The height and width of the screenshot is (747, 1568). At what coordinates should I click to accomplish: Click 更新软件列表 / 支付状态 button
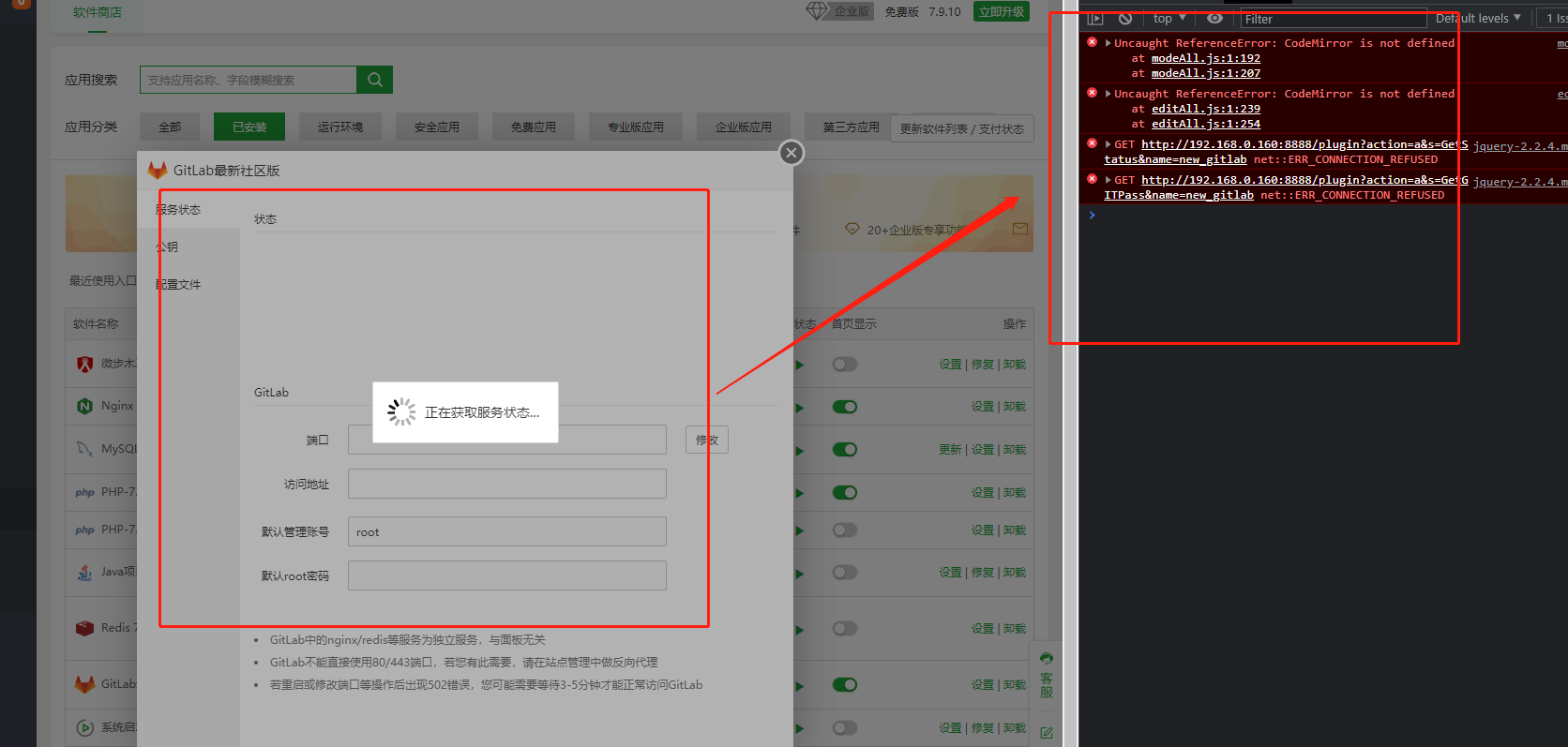[x=962, y=128]
